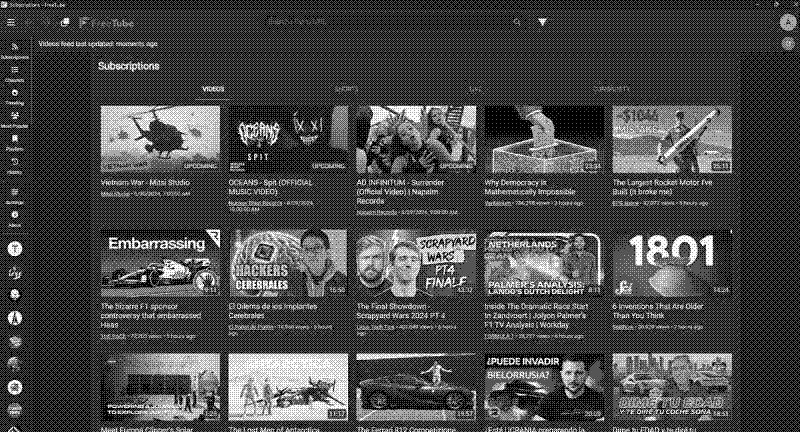Click title 'OCEANS - Spit (OFFICIAL MUSIC VIDEO)'
Image resolution: width=800 pixels, height=432 pixels.
click(x=270, y=187)
